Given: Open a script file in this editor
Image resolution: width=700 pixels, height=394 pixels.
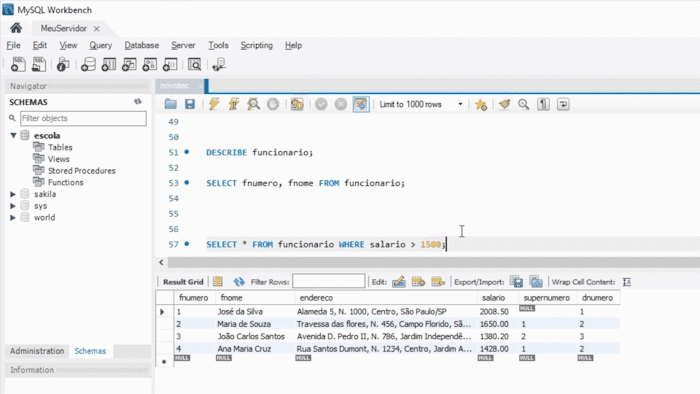Looking at the screenshot, I should 170,104.
